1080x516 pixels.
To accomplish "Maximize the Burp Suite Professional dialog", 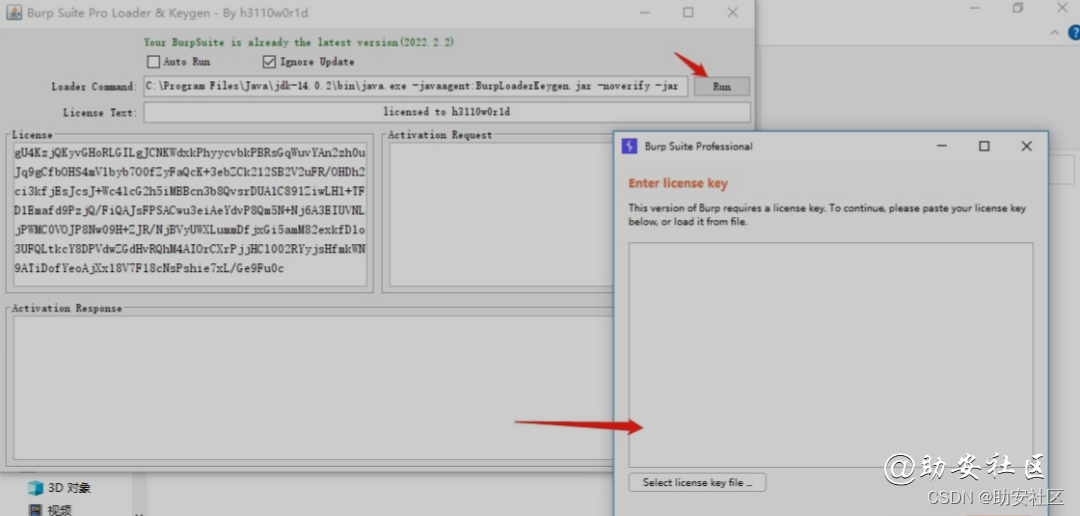I will tap(984, 146).
